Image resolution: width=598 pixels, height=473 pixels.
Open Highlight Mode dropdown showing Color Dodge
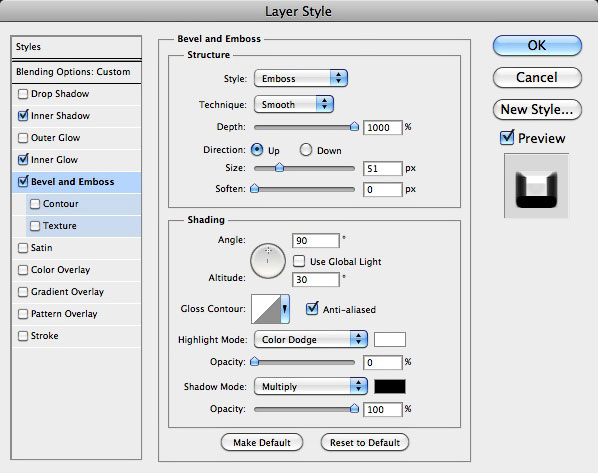click(311, 339)
